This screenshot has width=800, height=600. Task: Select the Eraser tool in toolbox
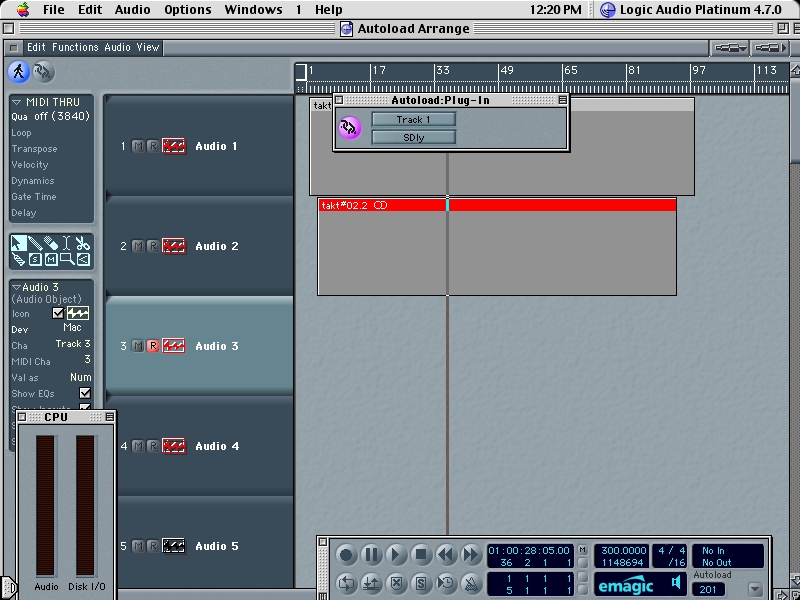(x=51, y=243)
